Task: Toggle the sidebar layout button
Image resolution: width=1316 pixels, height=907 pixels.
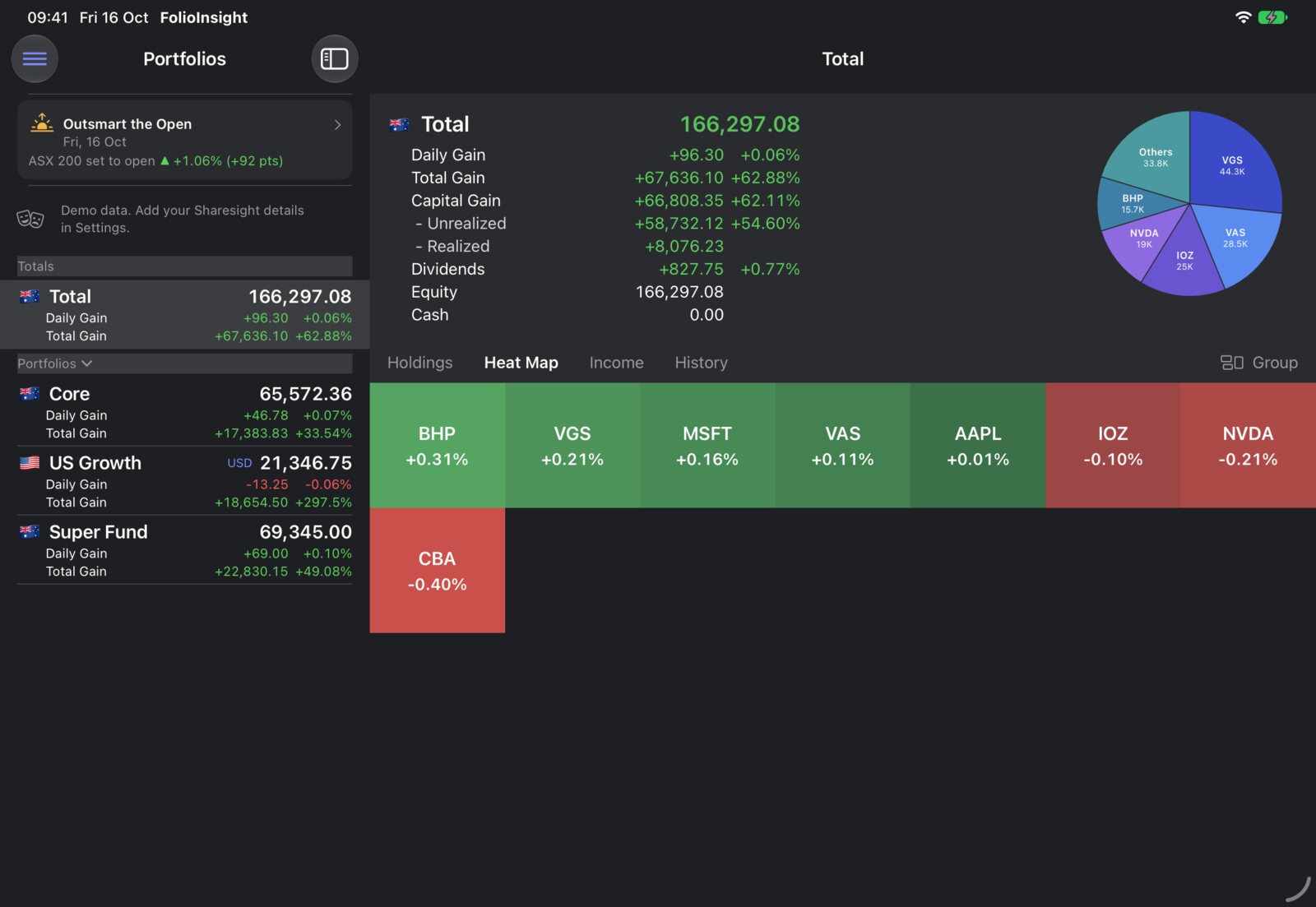Action: tap(334, 58)
